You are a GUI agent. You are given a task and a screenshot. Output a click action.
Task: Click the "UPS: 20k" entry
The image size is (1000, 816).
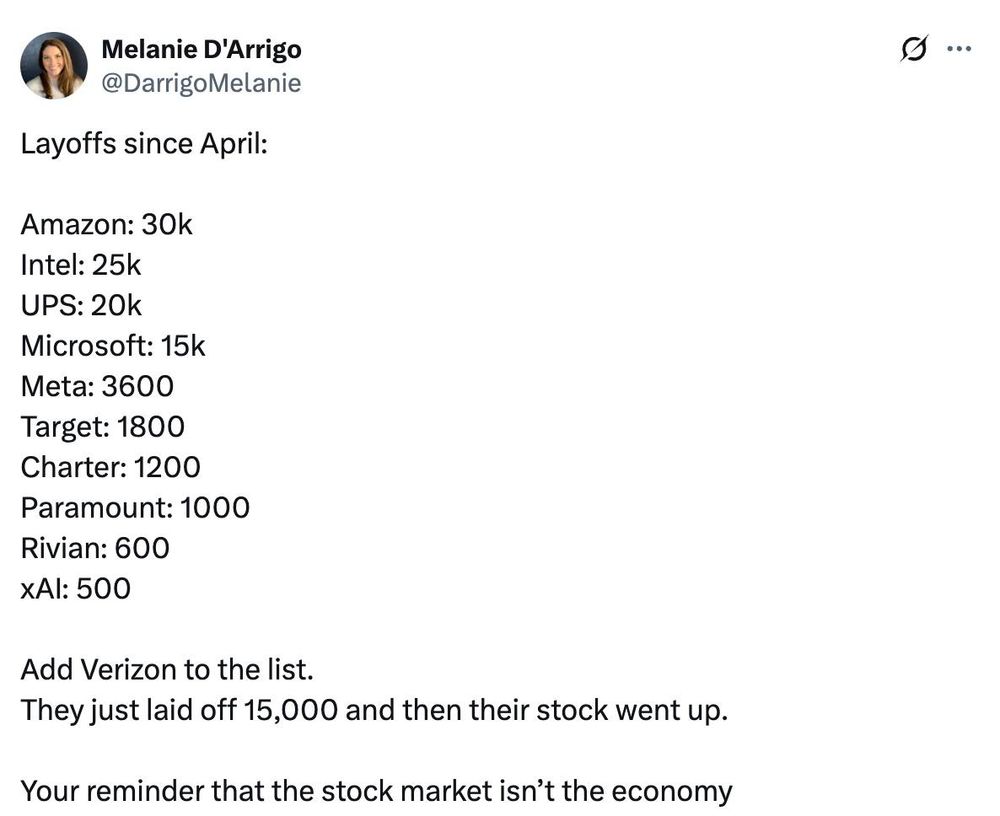pos(81,305)
